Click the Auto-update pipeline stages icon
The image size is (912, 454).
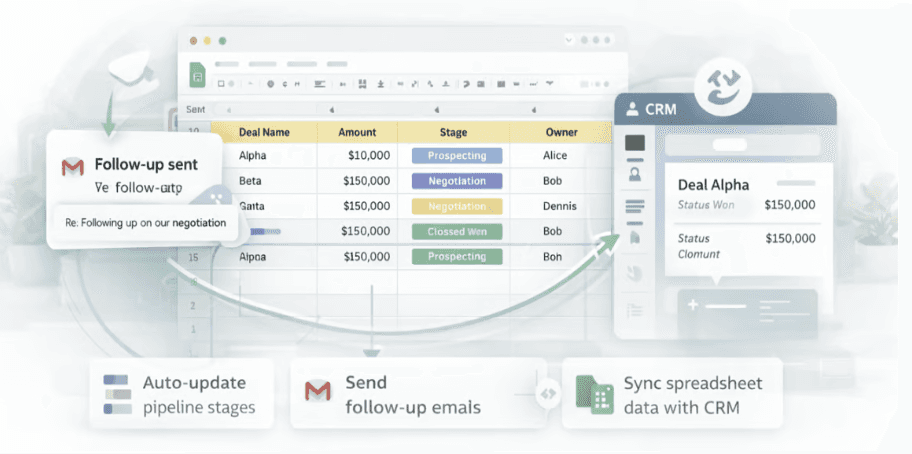(117, 394)
